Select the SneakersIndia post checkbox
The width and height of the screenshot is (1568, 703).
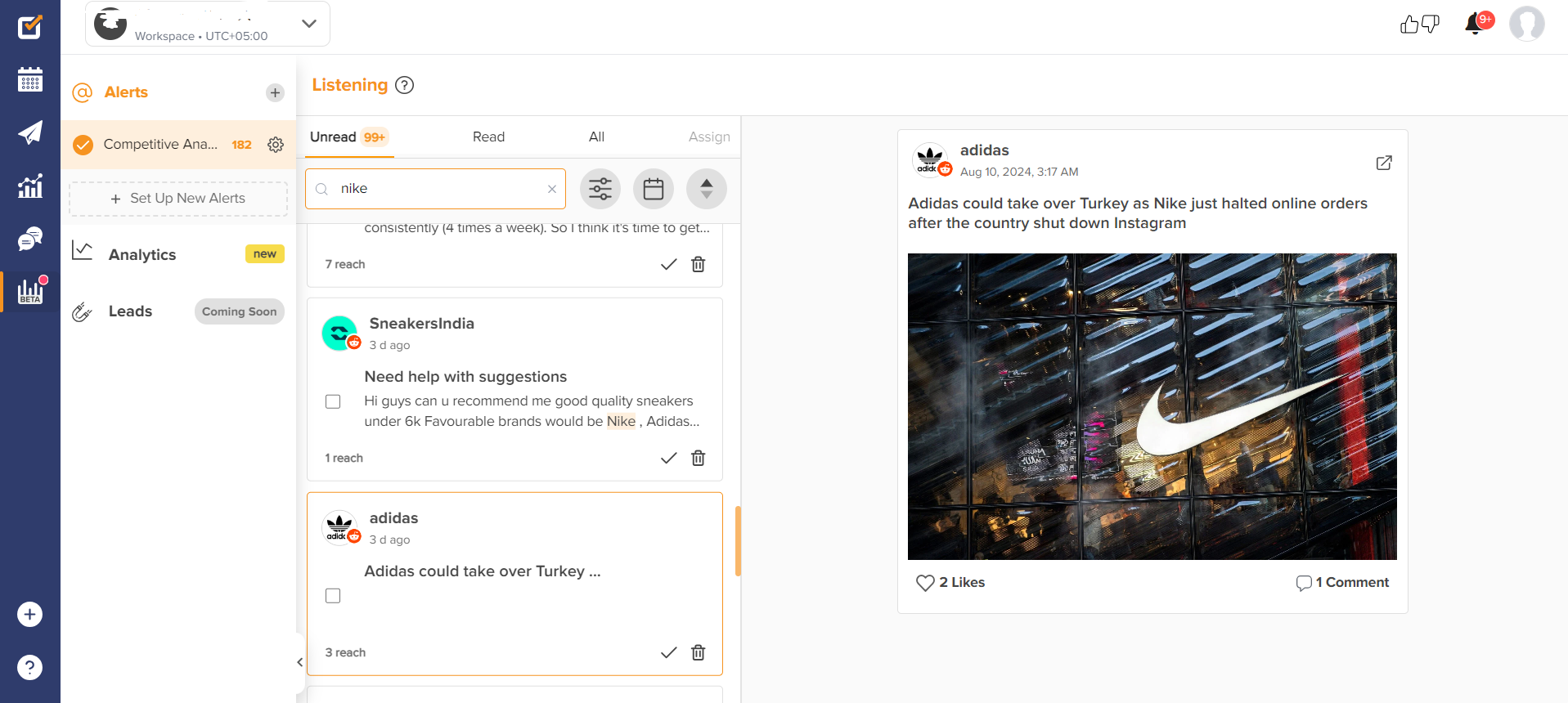coord(333,401)
